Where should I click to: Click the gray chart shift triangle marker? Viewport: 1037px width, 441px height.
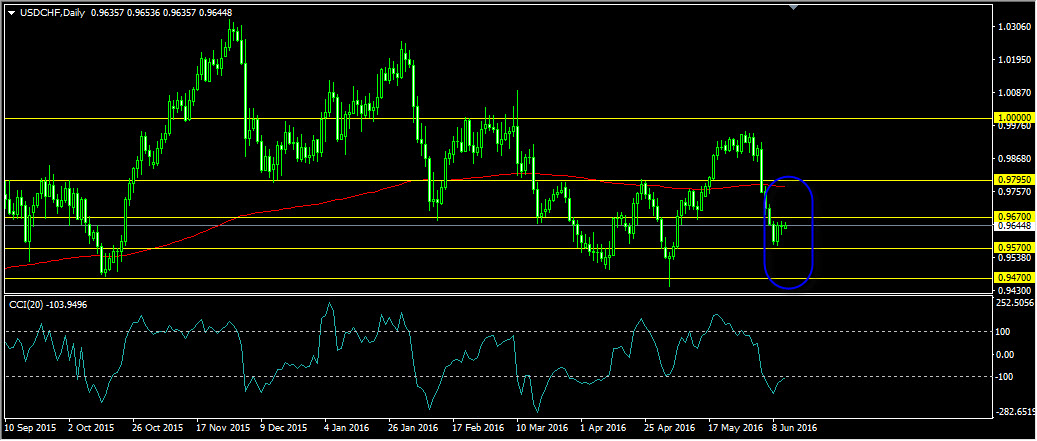point(794,7)
